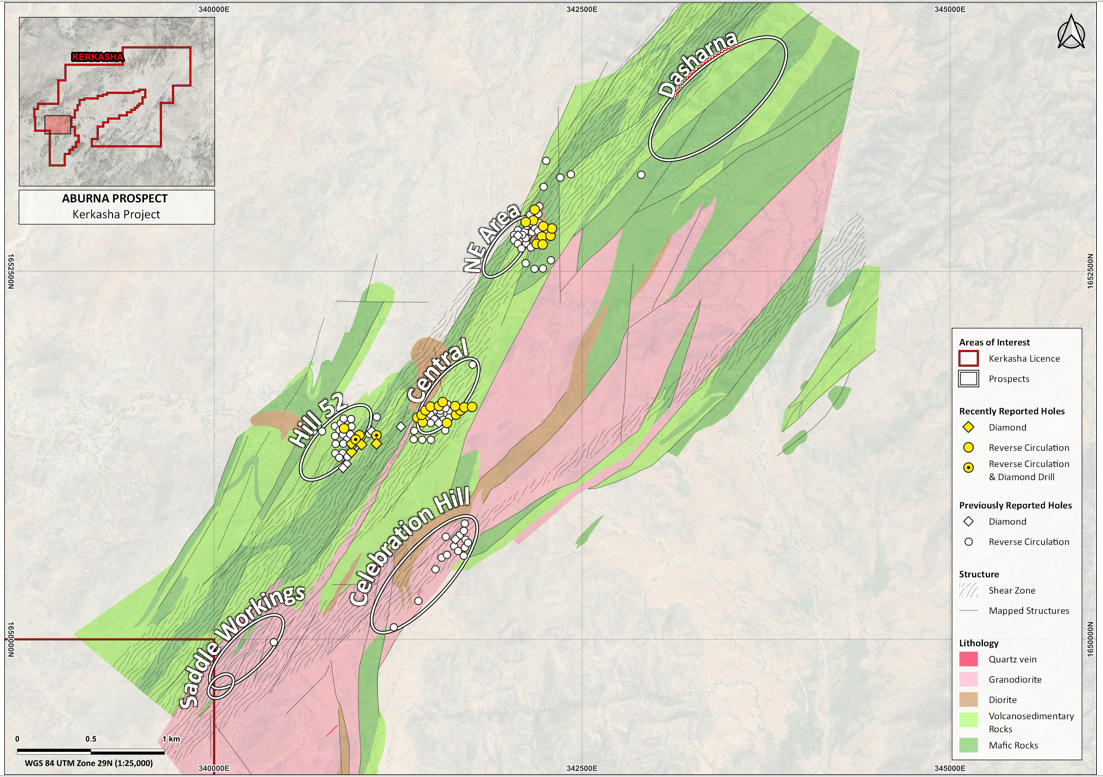Click the white Reverse Circulation legend circle
The width and height of the screenshot is (1103, 777).
(969, 542)
